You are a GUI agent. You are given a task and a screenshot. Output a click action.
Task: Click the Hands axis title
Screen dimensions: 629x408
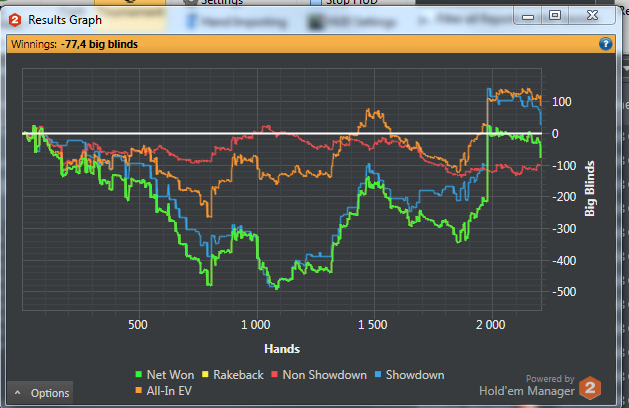(282, 349)
